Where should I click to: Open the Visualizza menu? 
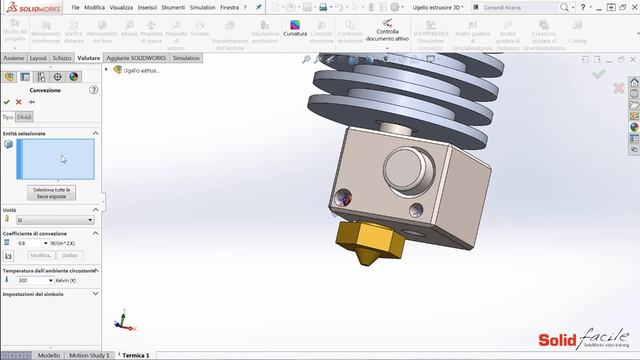[x=121, y=7]
